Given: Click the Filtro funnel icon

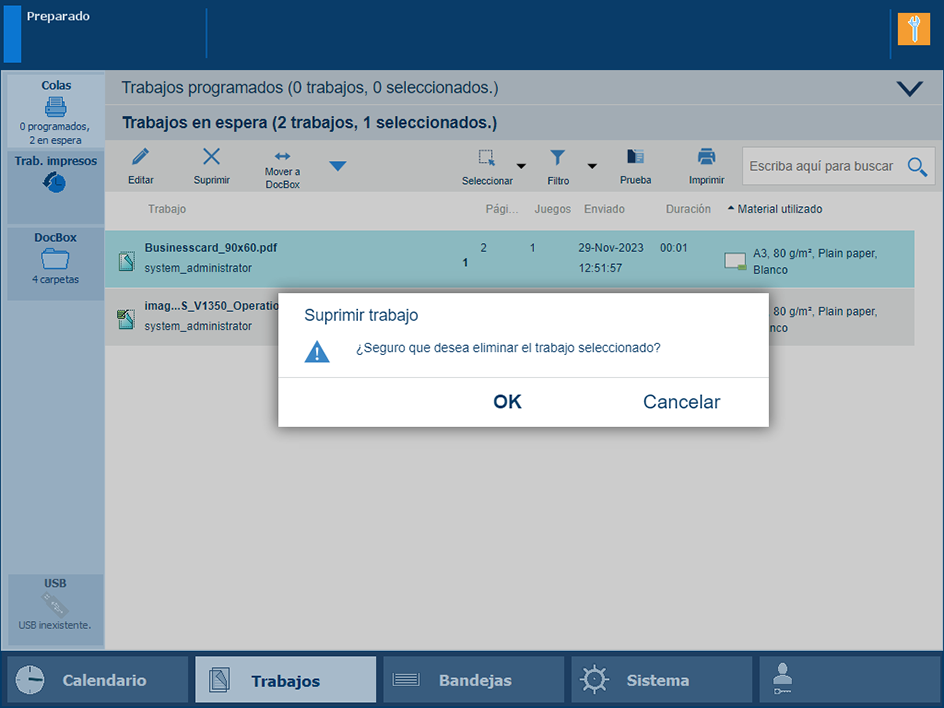Looking at the screenshot, I should (558, 157).
